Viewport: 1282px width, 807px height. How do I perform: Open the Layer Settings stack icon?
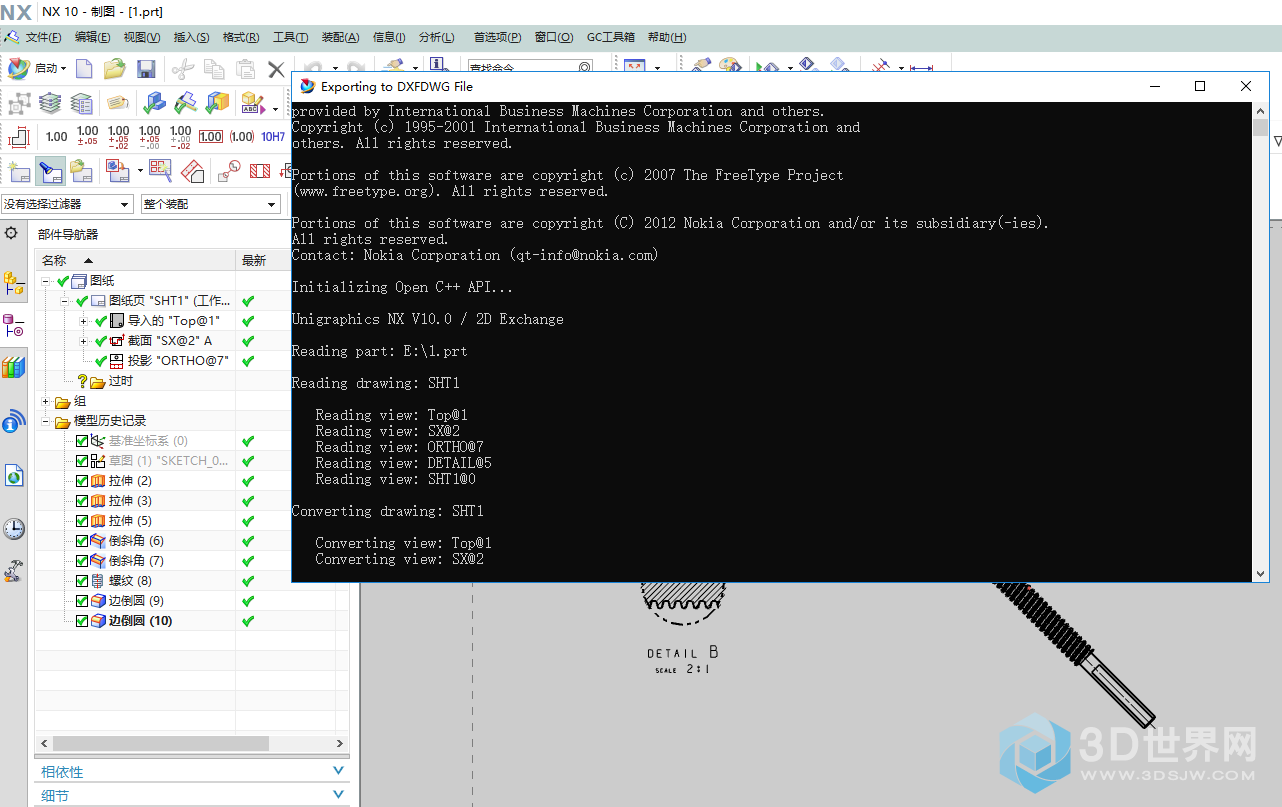[50, 102]
